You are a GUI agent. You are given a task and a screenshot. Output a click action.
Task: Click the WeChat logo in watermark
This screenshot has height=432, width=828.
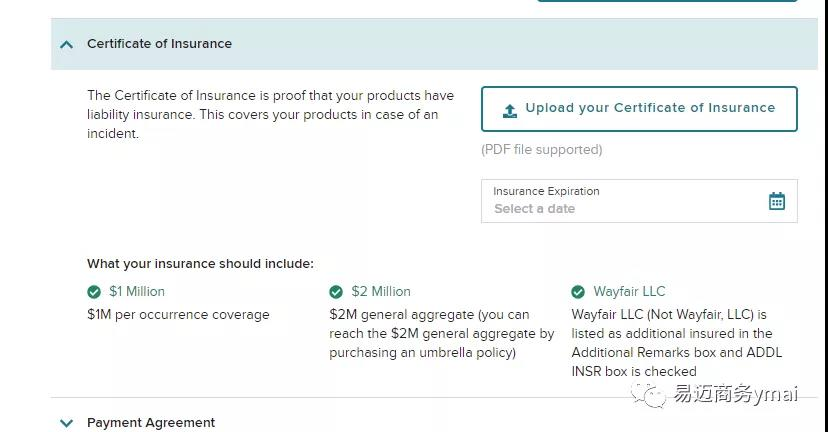(649, 395)
